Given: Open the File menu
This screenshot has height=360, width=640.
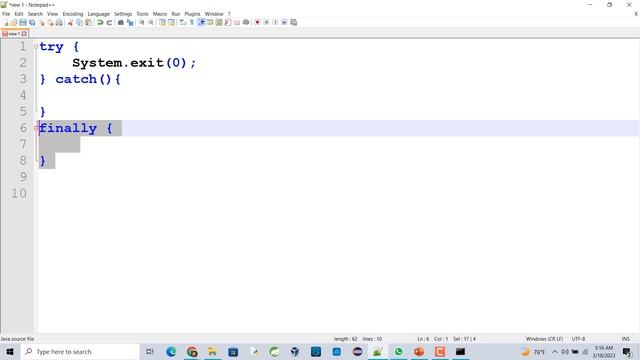Looking at the screenshot, I should pos(6,14).
